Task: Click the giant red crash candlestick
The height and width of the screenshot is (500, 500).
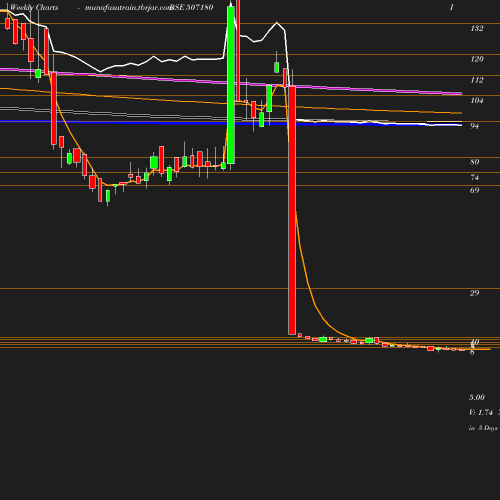Action: point(292,210)
